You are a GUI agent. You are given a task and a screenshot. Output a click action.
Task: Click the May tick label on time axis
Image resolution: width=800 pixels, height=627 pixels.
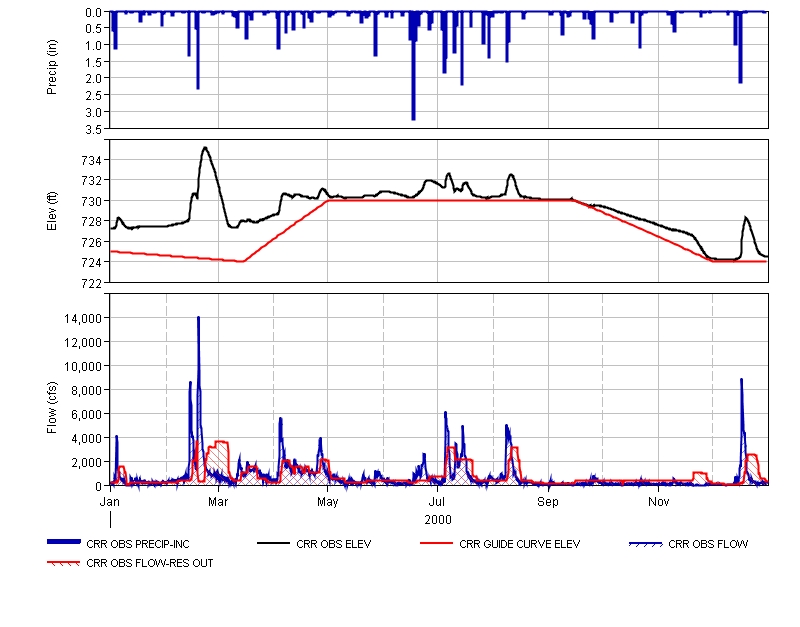click(x=328, y=500)
